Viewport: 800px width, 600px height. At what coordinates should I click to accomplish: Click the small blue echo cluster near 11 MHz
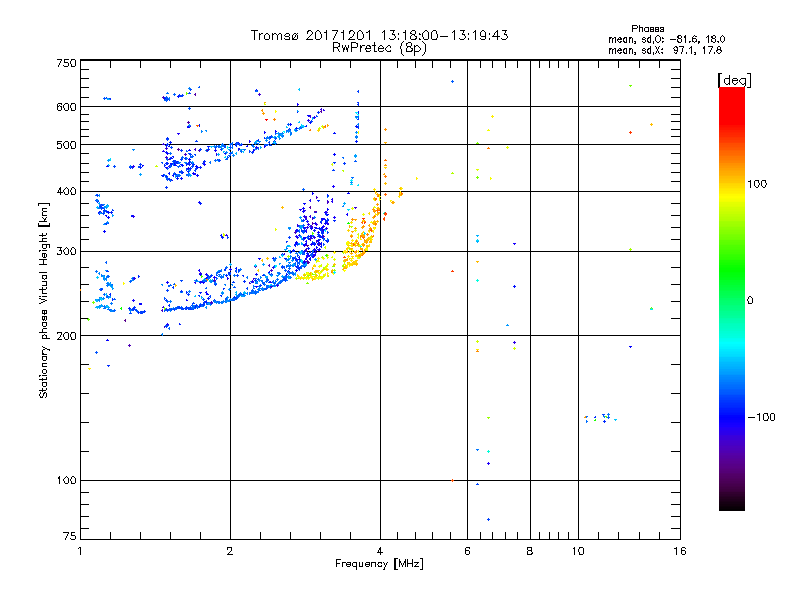click(x=601, y=418)
